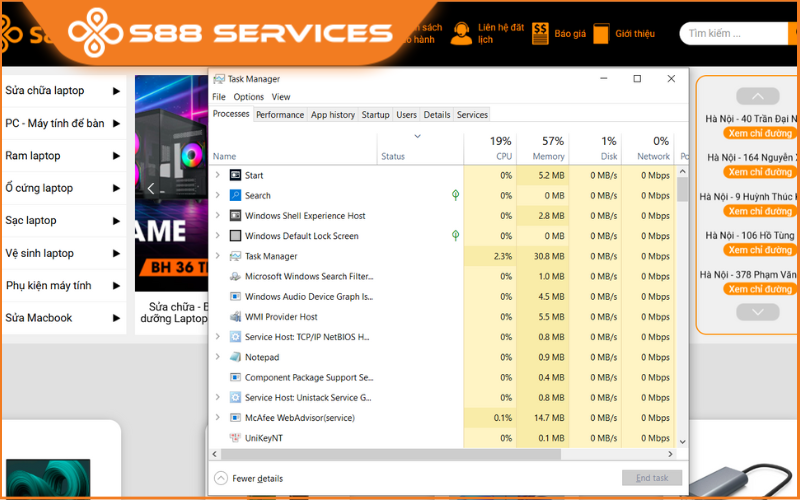Click Xem chỉ đường under Hà Nội - 40 Trần Đại
This screenshot has width=800, height=500.
pyautogui.click(x=760, y=133)
